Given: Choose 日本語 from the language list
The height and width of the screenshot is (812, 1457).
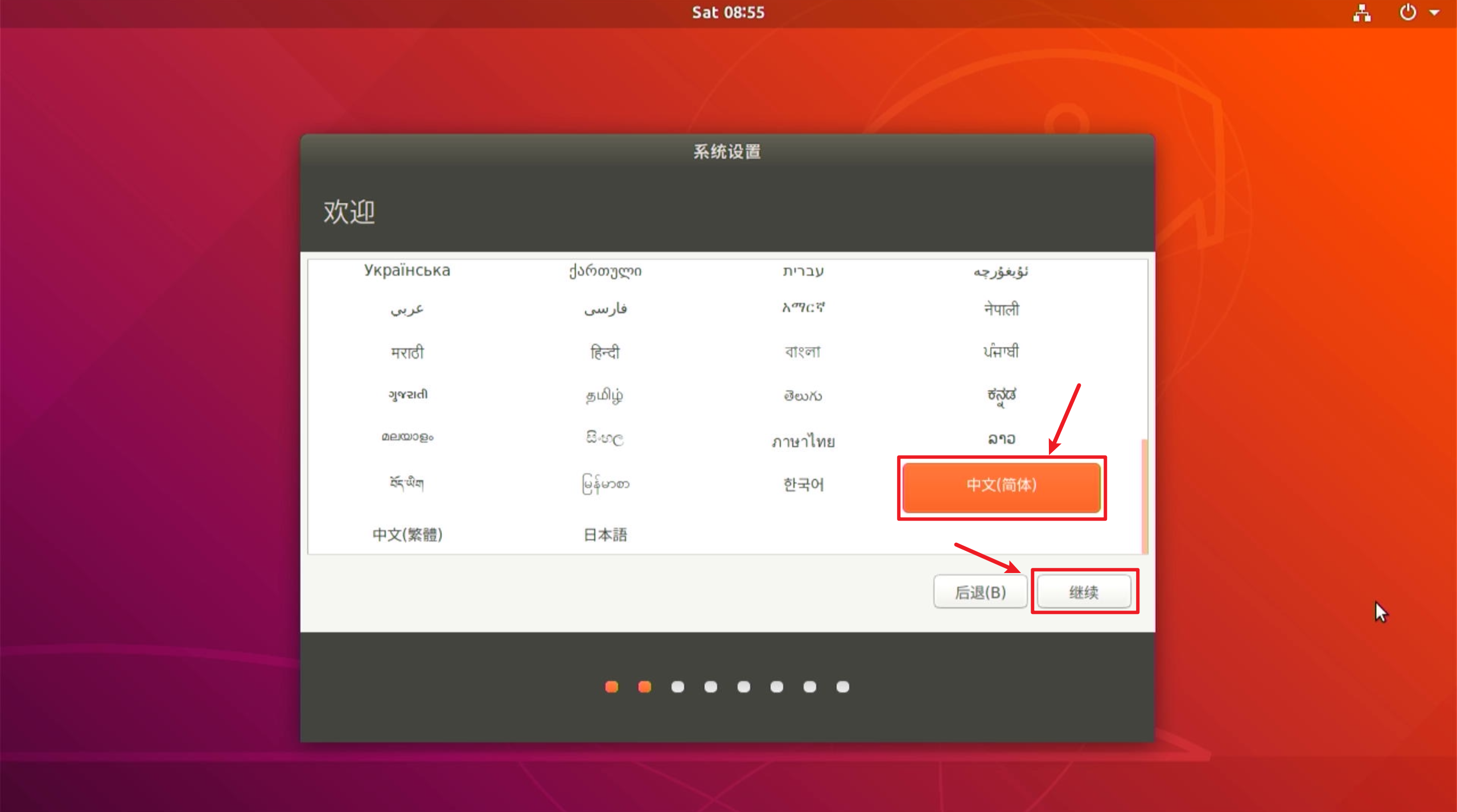Looking at the screenshot, I should pyautogui.click(x=605, y=534).
